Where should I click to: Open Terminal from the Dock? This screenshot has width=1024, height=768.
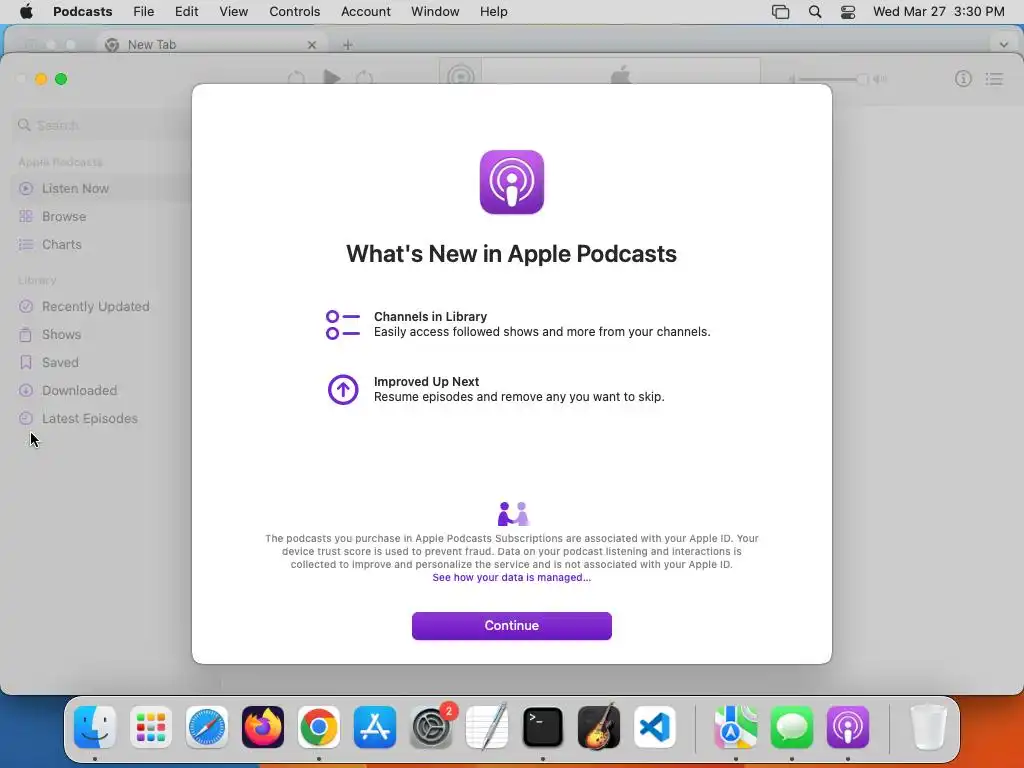(x=543, y=727)
